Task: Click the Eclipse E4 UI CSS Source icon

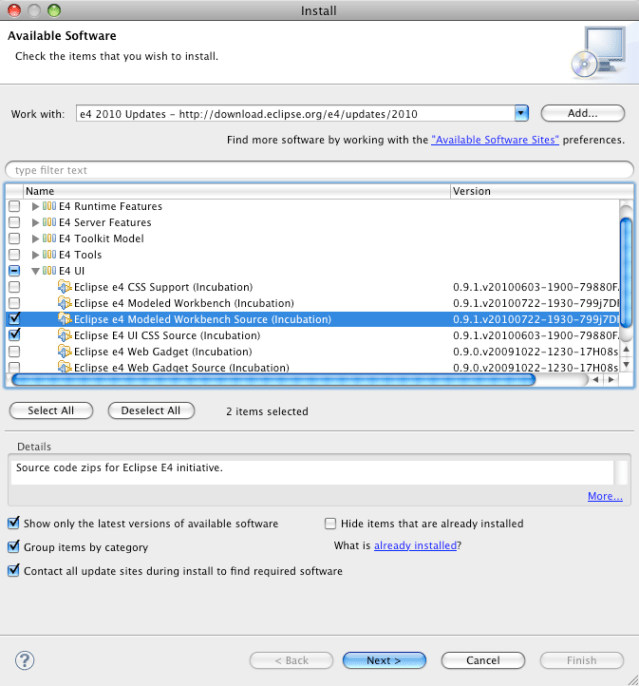Action: coord(65,336)
